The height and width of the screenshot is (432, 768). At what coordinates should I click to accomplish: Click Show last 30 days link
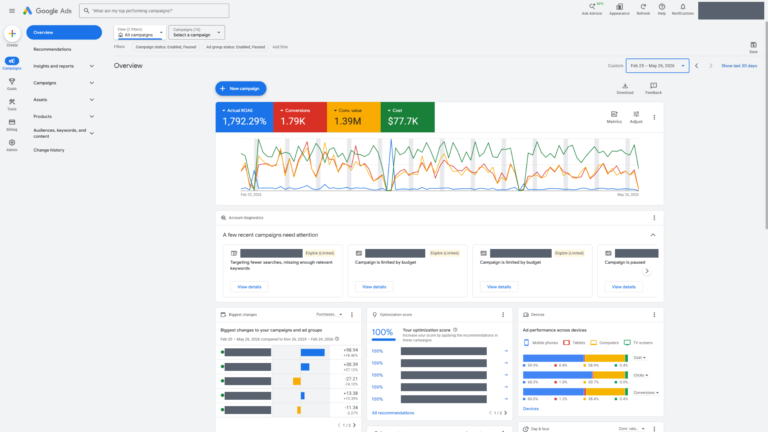coord(739,66)
